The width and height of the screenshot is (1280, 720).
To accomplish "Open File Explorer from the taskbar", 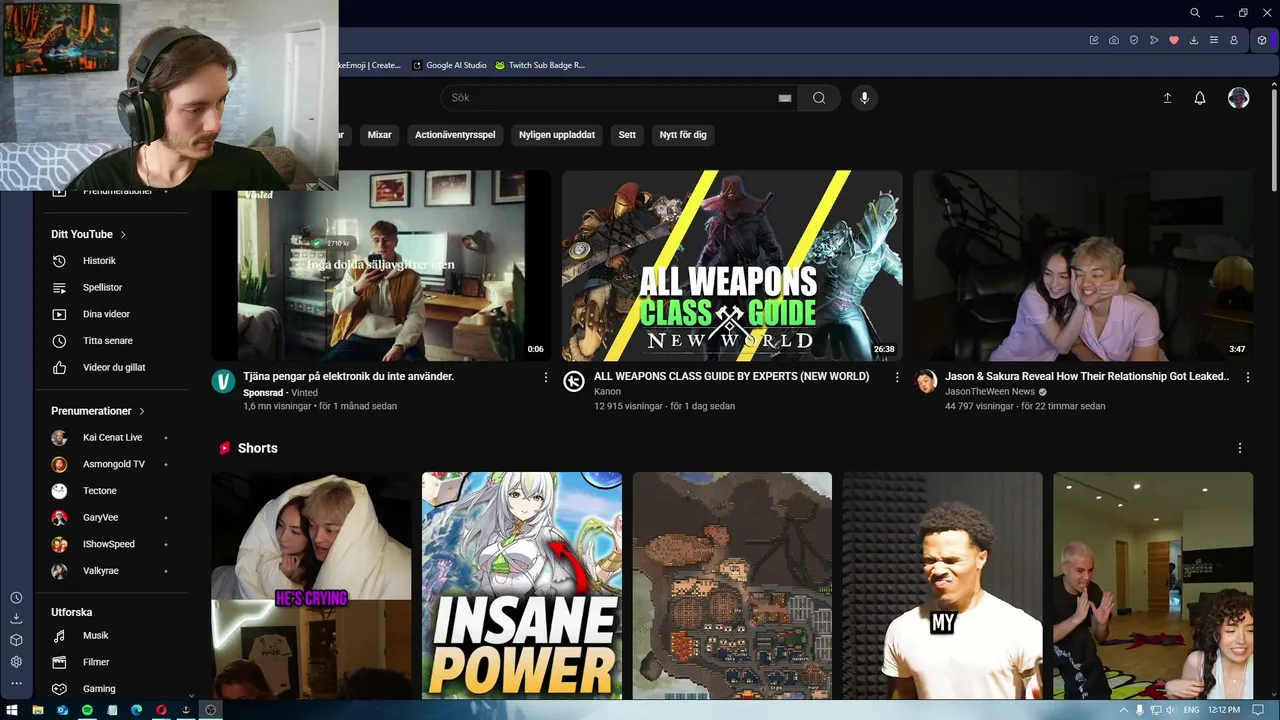I will tap(38, 710).
